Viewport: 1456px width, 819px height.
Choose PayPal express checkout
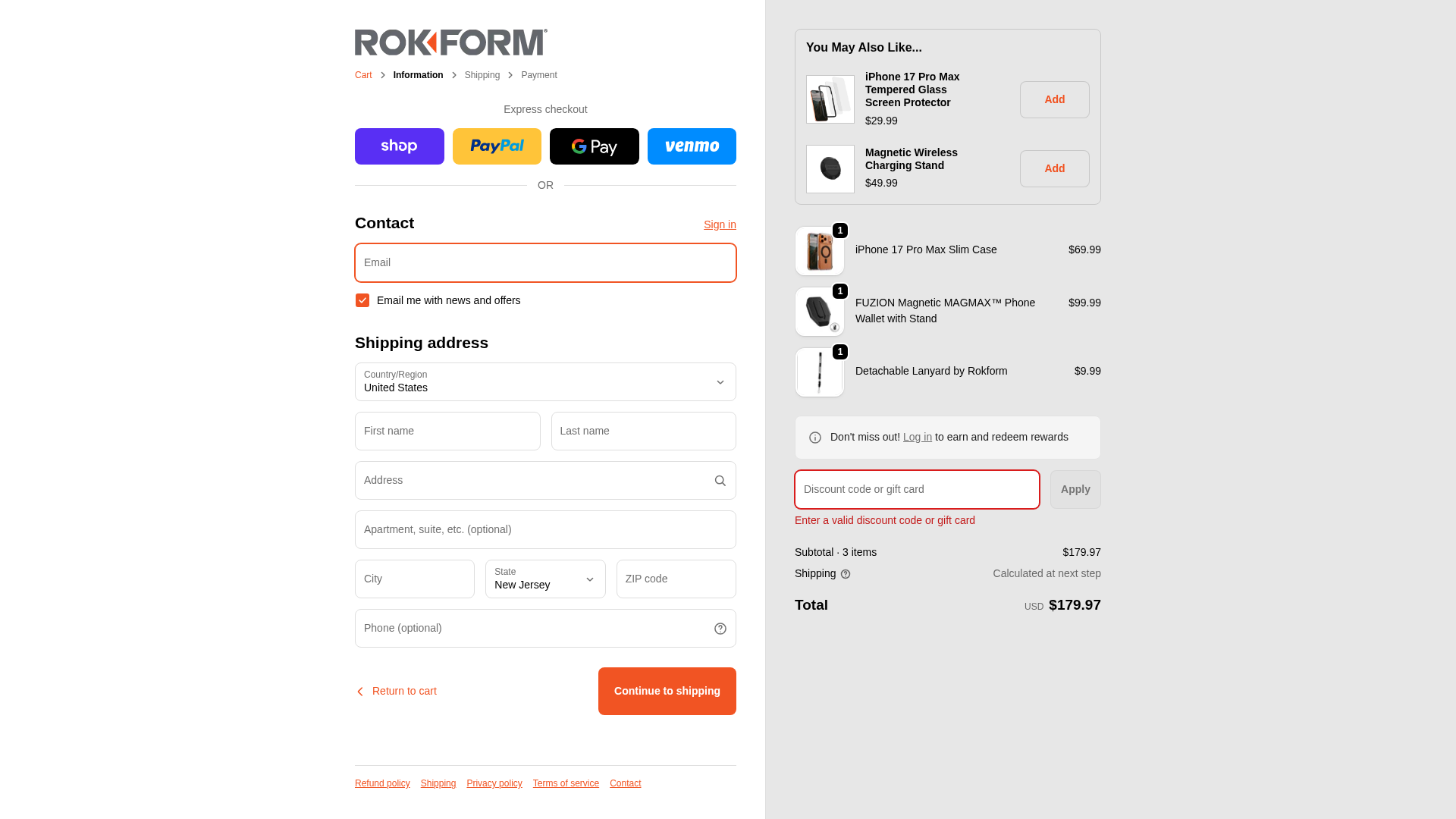pyautogui.click(x=497, y=146)
